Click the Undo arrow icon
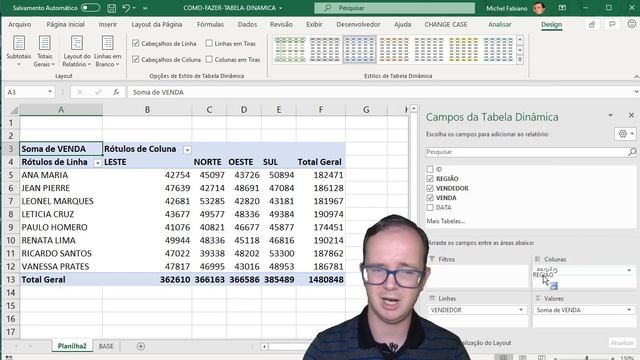The image size is (640, 360). (126, 8)
